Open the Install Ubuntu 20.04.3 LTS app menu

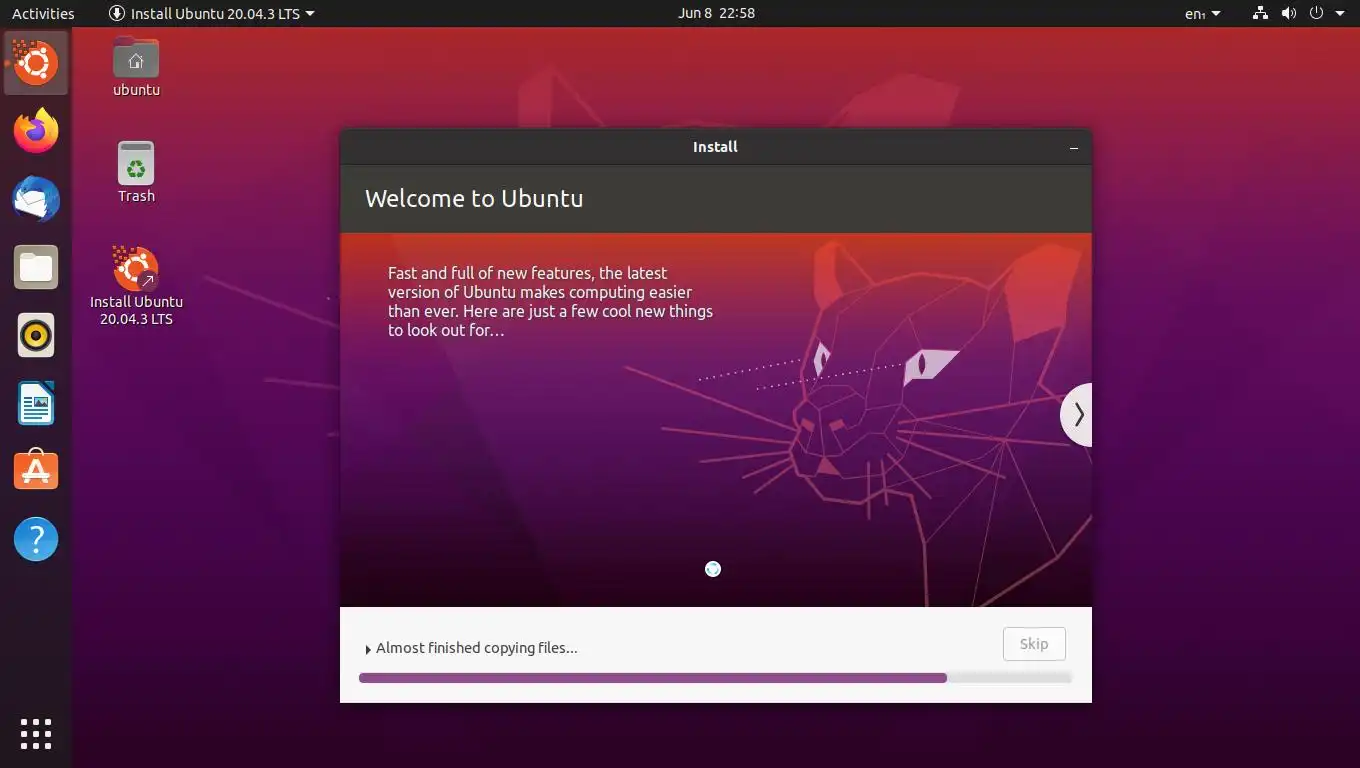click(x=212, y=13)
